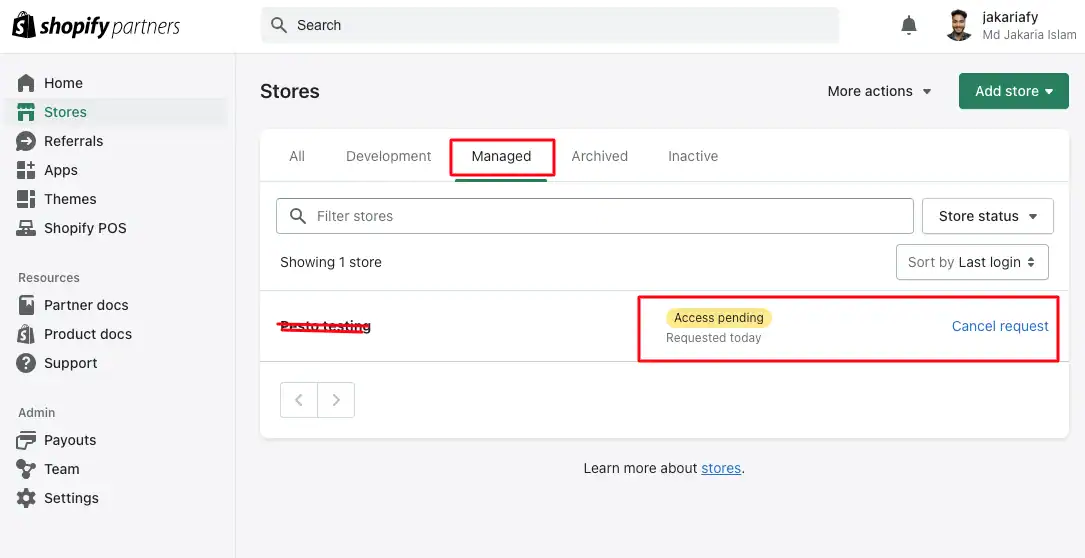Switch to the Inactive tab
This screenshot has height=558, width=1085.
point(693,156)
